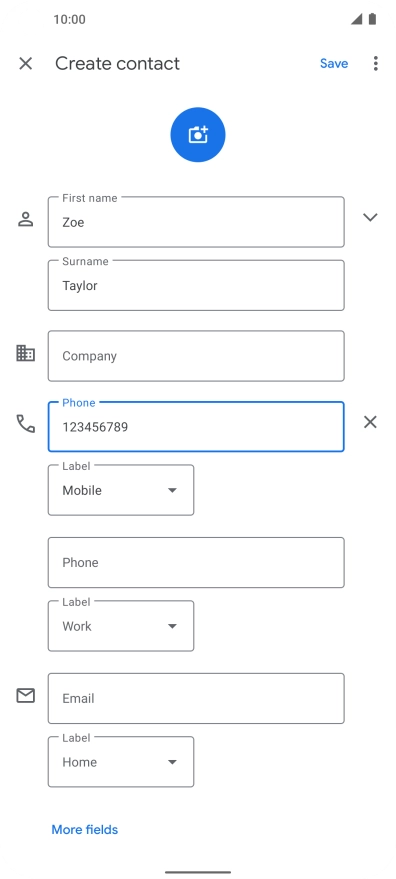Click into the Email input field
The height and width of the screenshot is (879, 396).
(196, 698)
